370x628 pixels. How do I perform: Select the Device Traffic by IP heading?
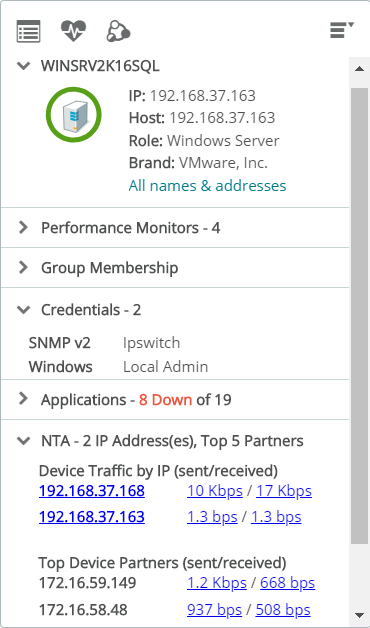point(158,471)
